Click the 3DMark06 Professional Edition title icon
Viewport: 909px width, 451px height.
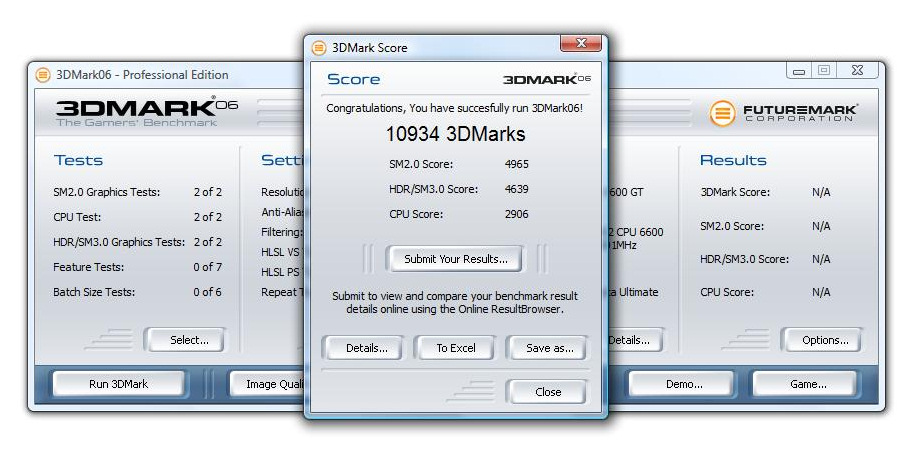point(43,74)
